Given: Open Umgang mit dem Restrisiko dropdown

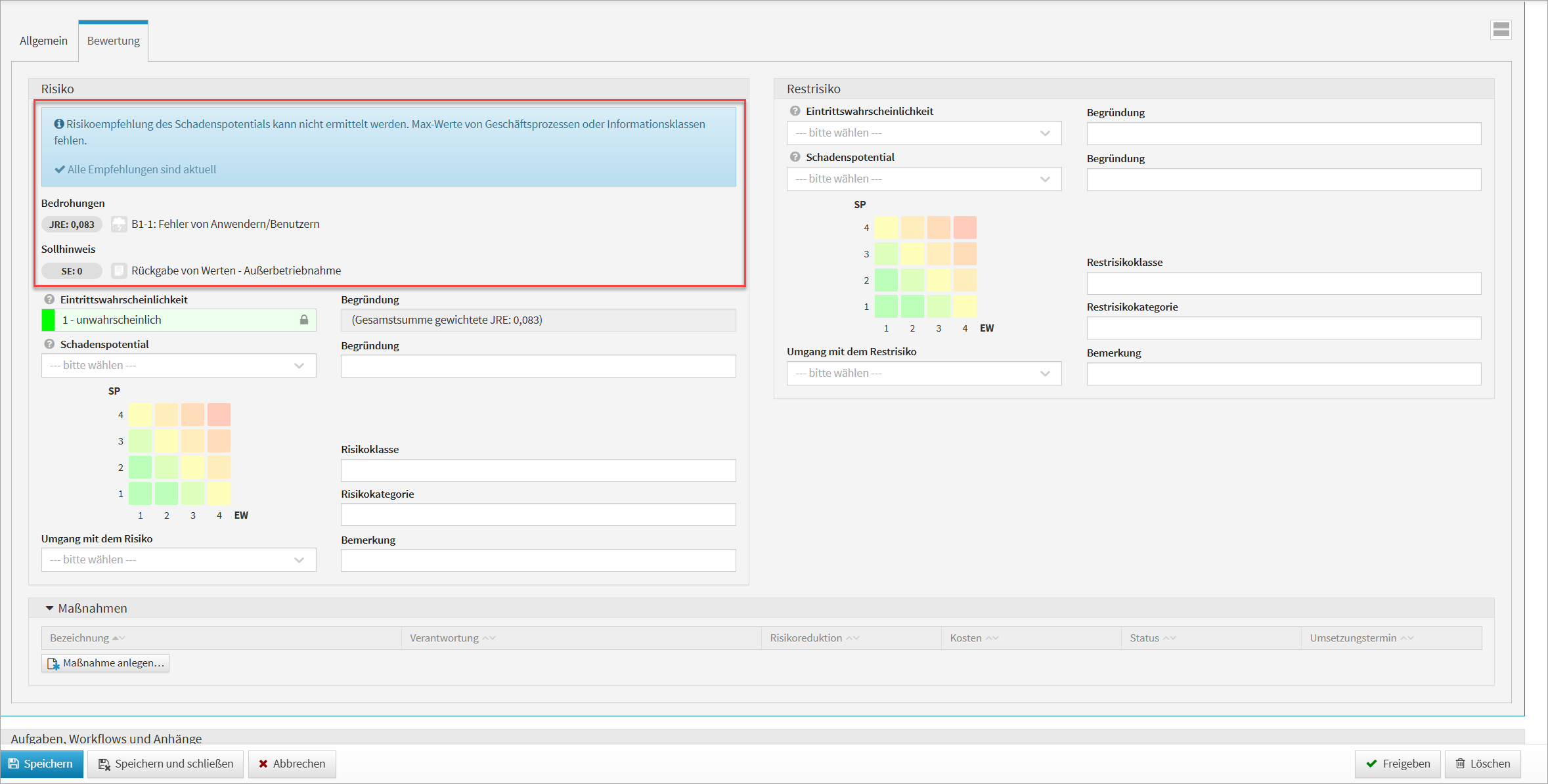Looking at the screenshot, I should click(923, 374).
